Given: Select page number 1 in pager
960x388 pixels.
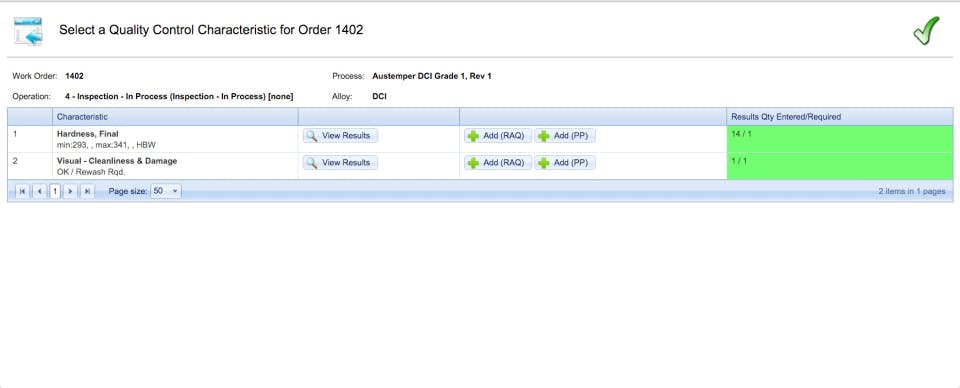Looking at the screenshot, I should 55,192.
